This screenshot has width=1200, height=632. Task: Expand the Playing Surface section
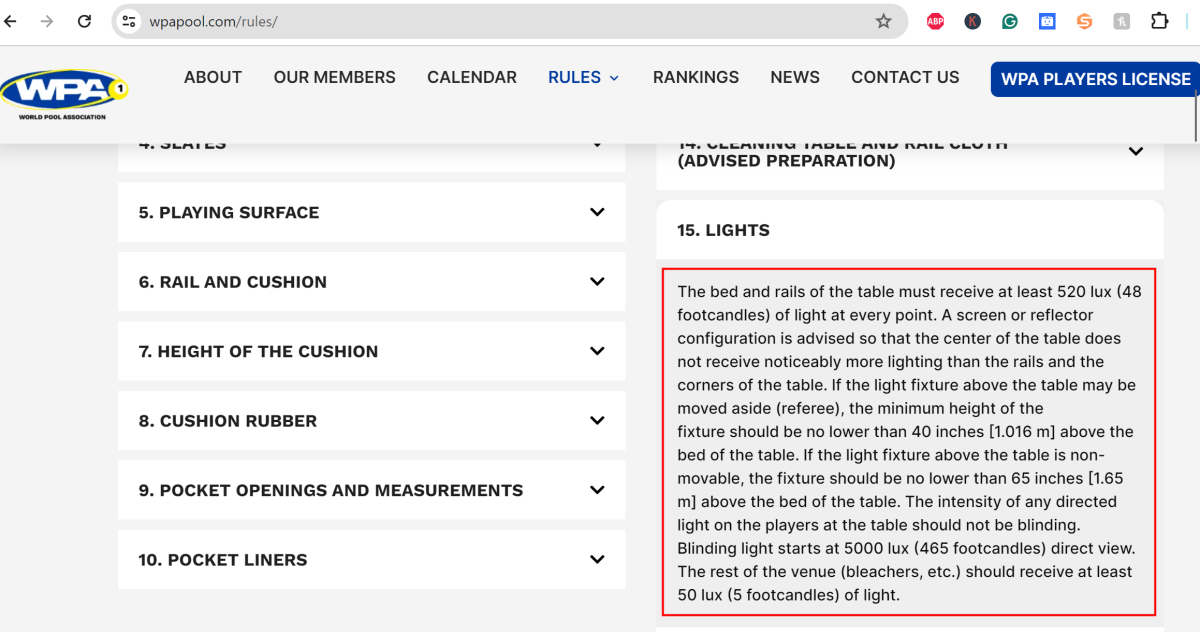pos(371,212)
